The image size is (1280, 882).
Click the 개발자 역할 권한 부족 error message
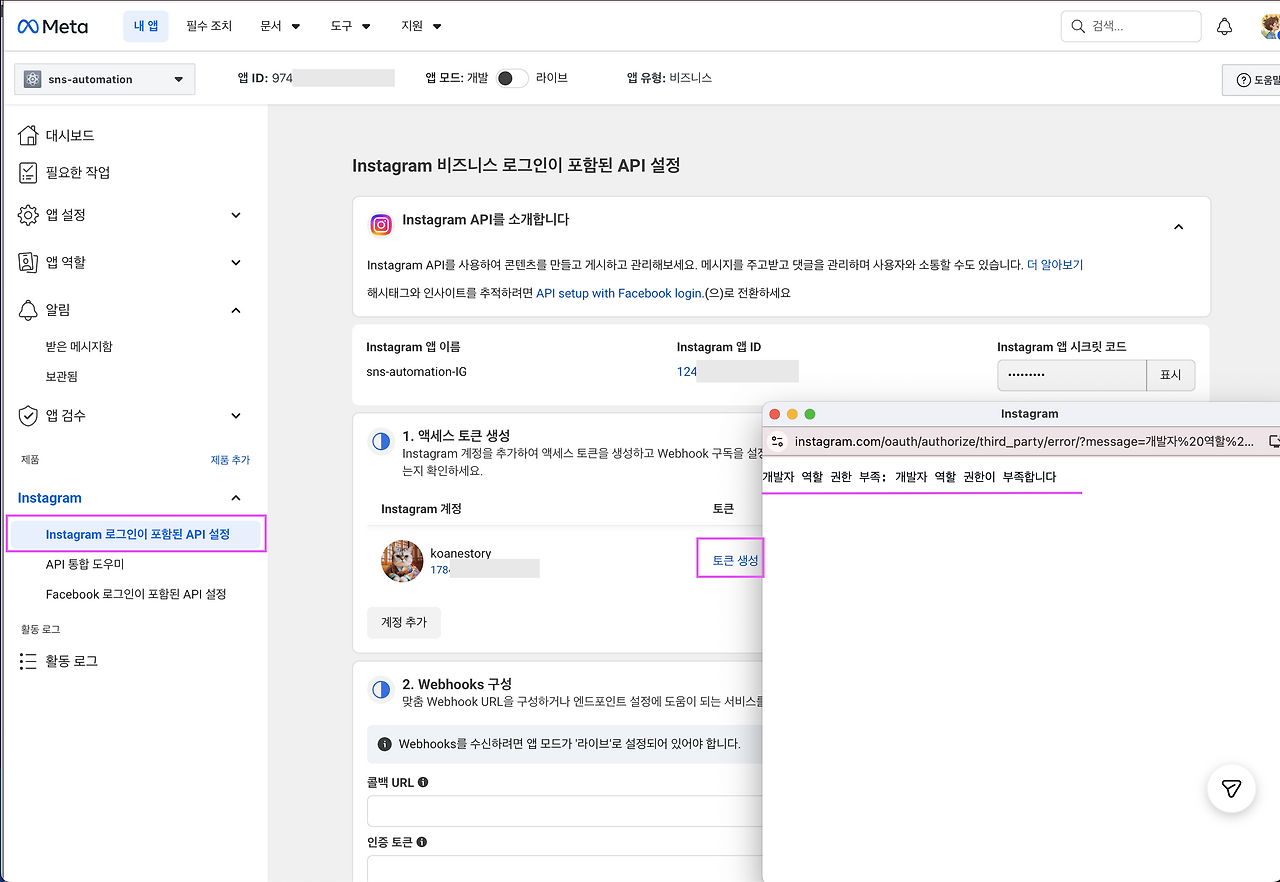coord(909,477)
